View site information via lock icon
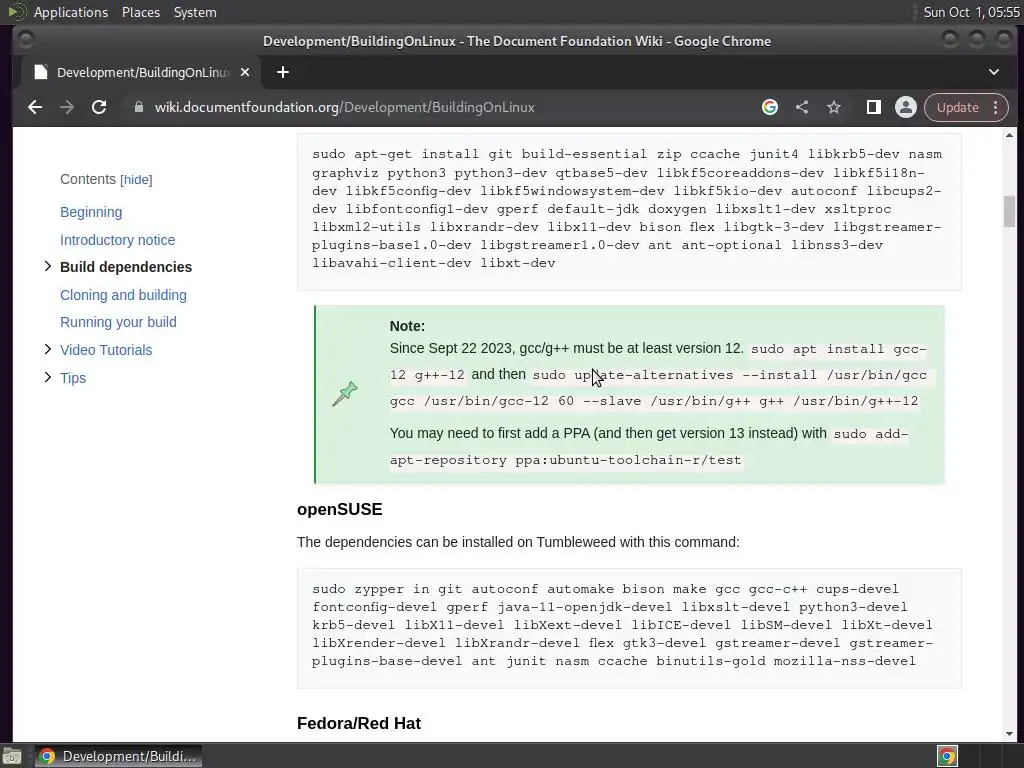1024x768 pixels. click(138, 107)
